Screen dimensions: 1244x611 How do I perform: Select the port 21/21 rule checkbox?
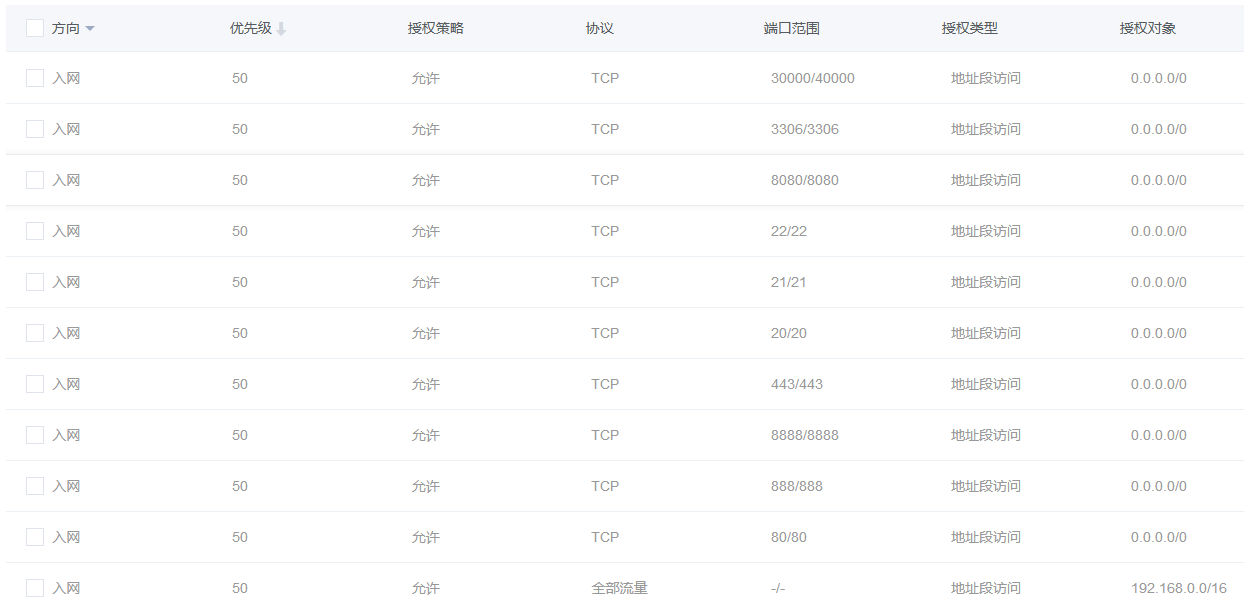tap(35, 282)
